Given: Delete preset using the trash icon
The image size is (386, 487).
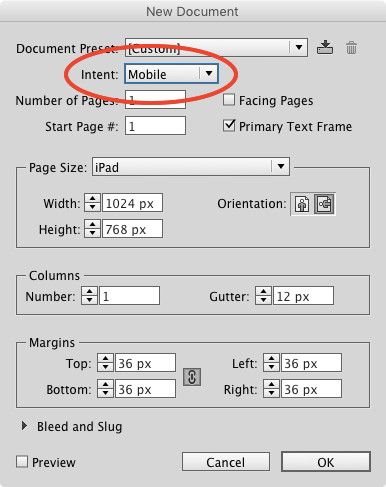Looking at the screenshot, I should pos(351,48).
